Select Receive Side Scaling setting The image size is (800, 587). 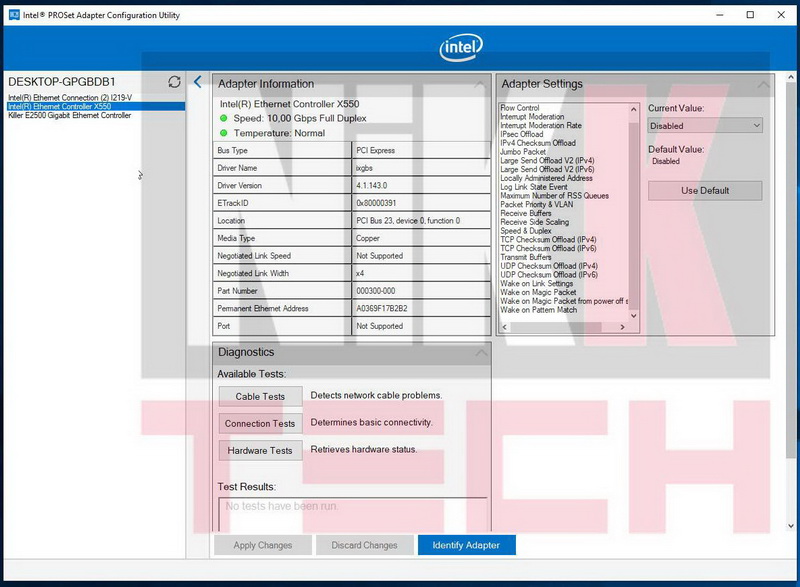point(534,222)
